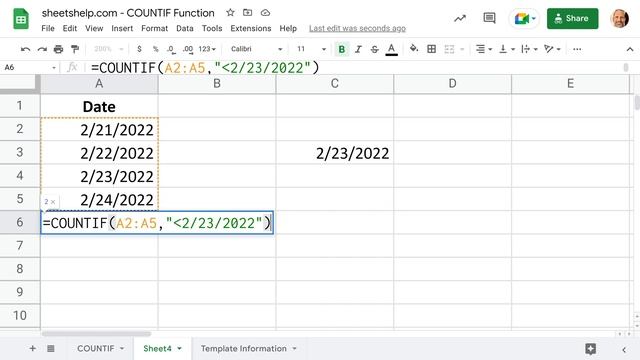The image size is (640, 360).
Task: Open the text rotation dropdown
Action: pos(552,49)
